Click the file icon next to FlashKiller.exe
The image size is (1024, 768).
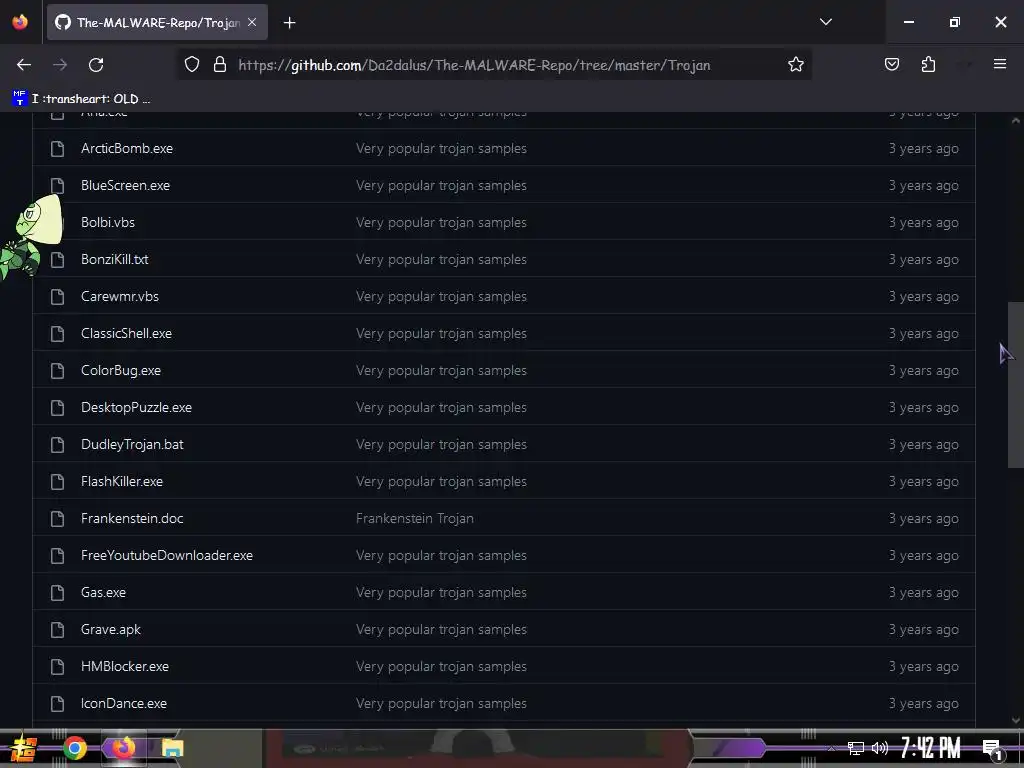click(x=57, y=482)
